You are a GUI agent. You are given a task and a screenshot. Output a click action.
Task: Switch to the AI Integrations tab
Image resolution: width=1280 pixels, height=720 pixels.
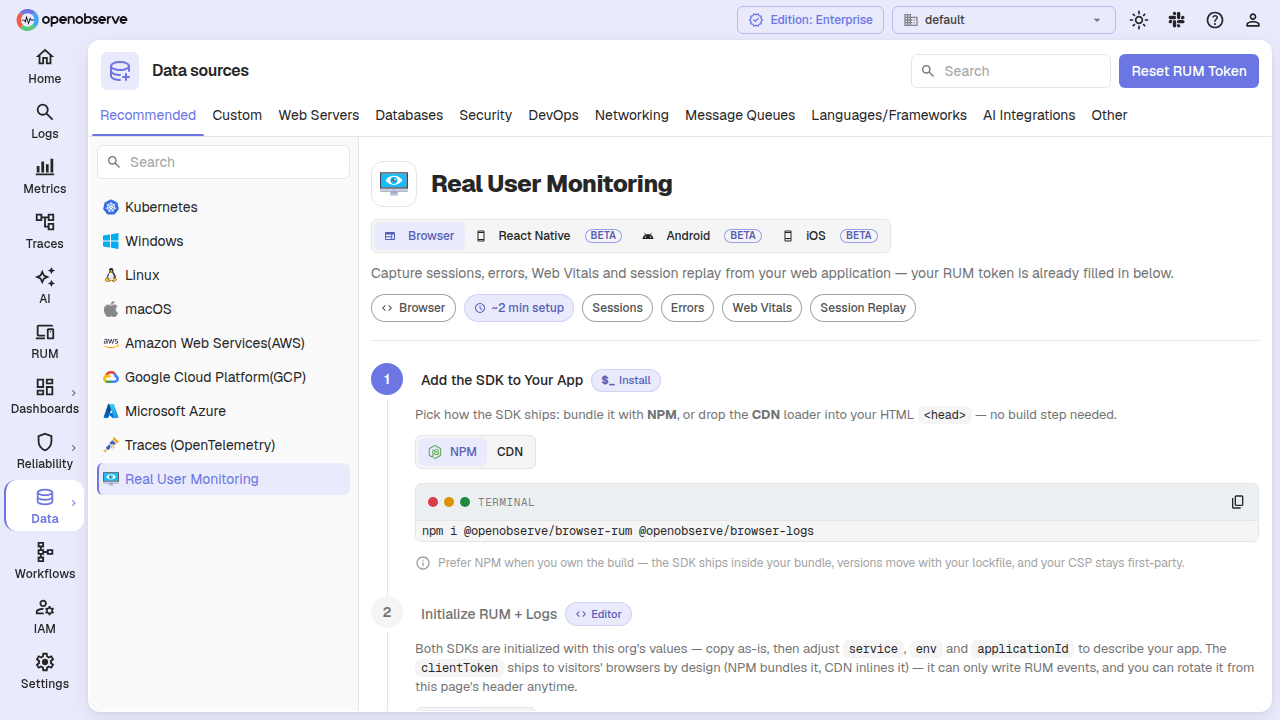pyautogui.click(x=1029, y=115)
